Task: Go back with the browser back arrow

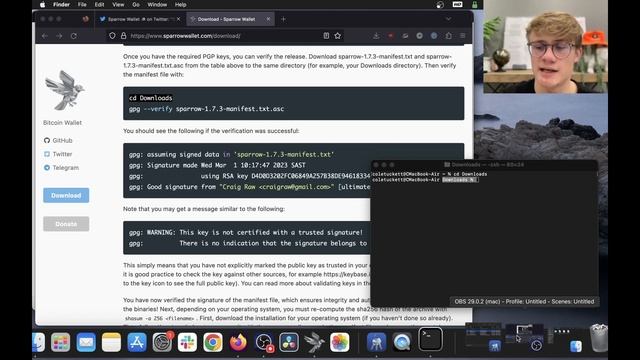Action: (x=44, y=36)
